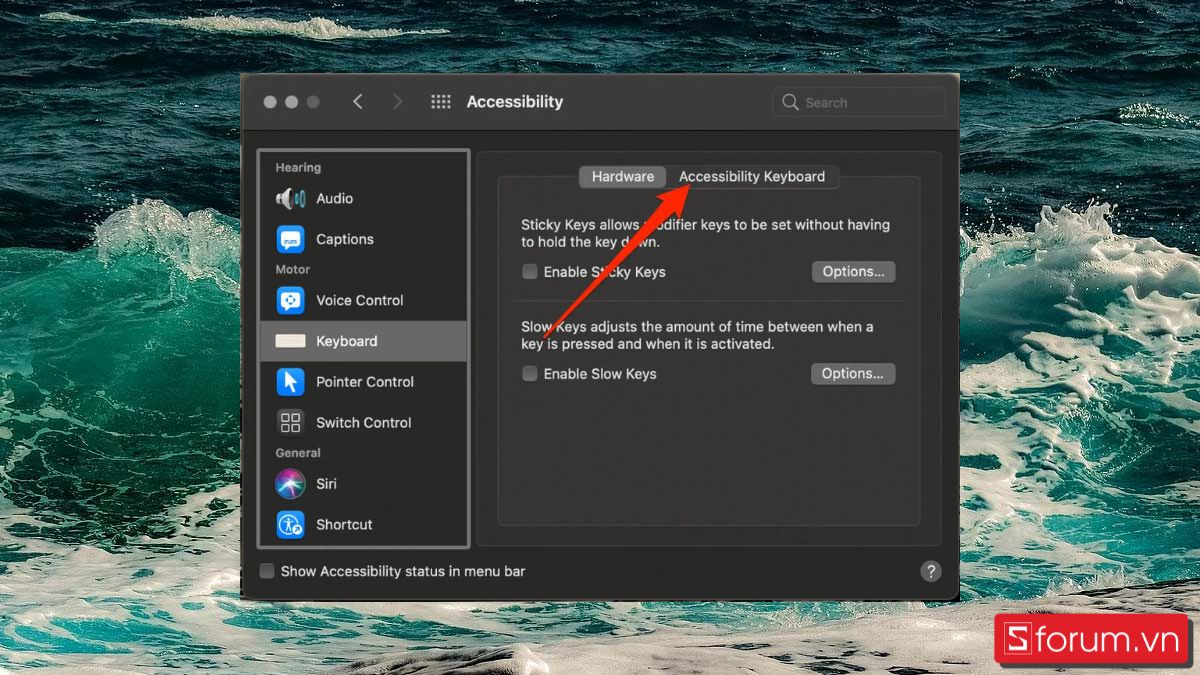This screenshot has height=675, width=1200.
Task: Open Pointer Control settings
Action: coord(365,381)
